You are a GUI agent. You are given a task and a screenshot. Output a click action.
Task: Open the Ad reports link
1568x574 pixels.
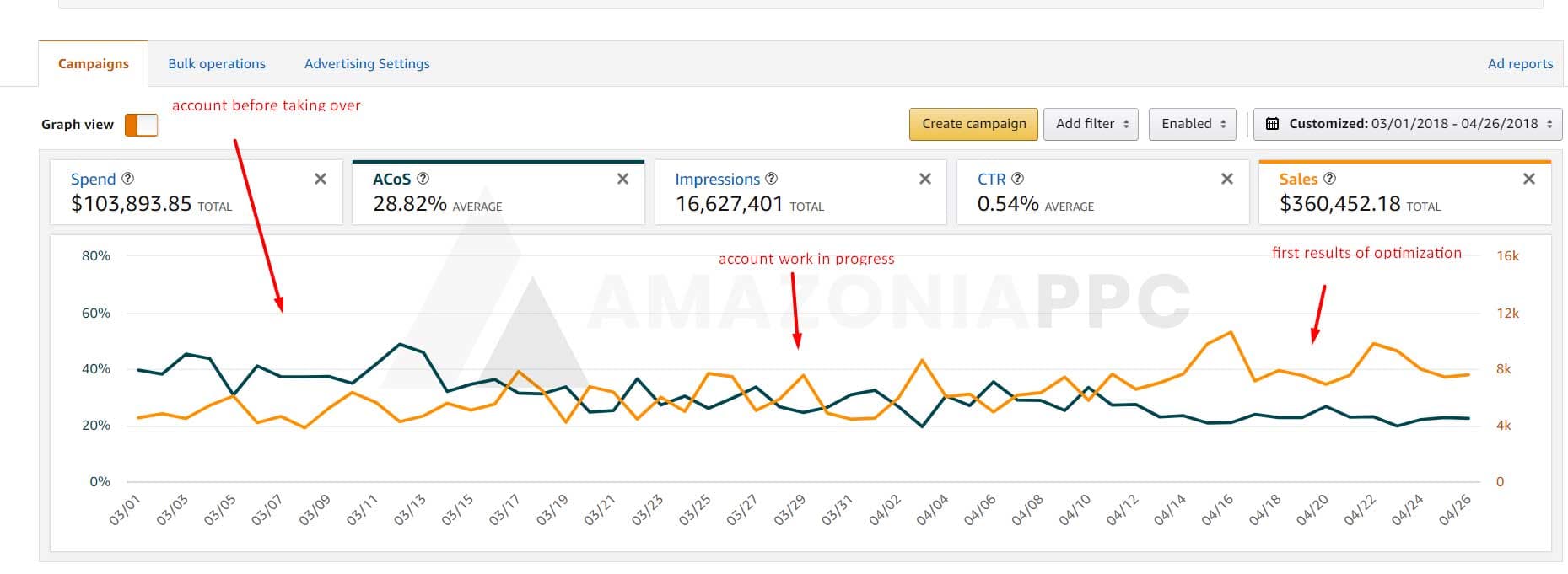click(x=1520, y=63)
